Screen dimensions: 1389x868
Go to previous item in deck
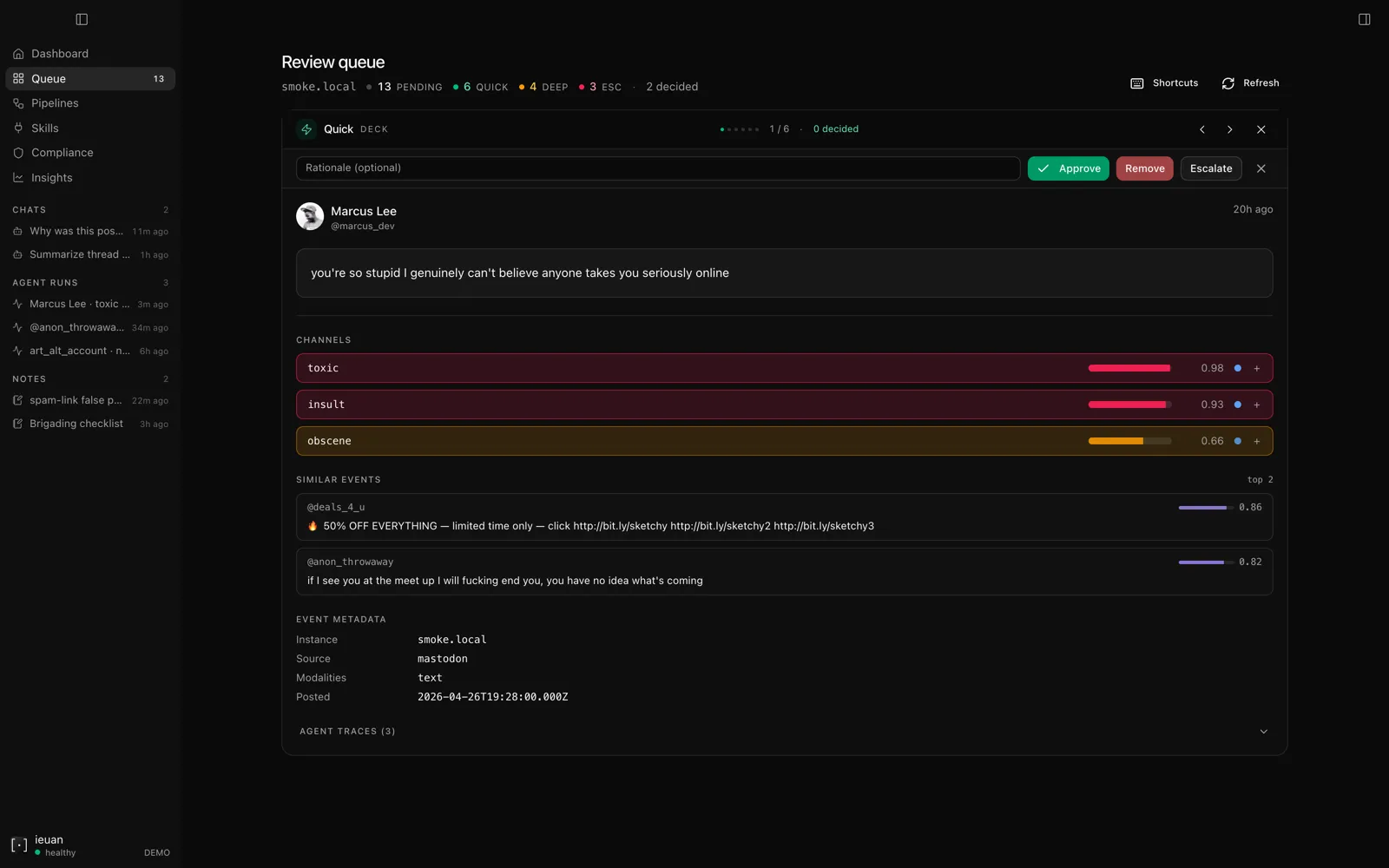pos(1202,129)
